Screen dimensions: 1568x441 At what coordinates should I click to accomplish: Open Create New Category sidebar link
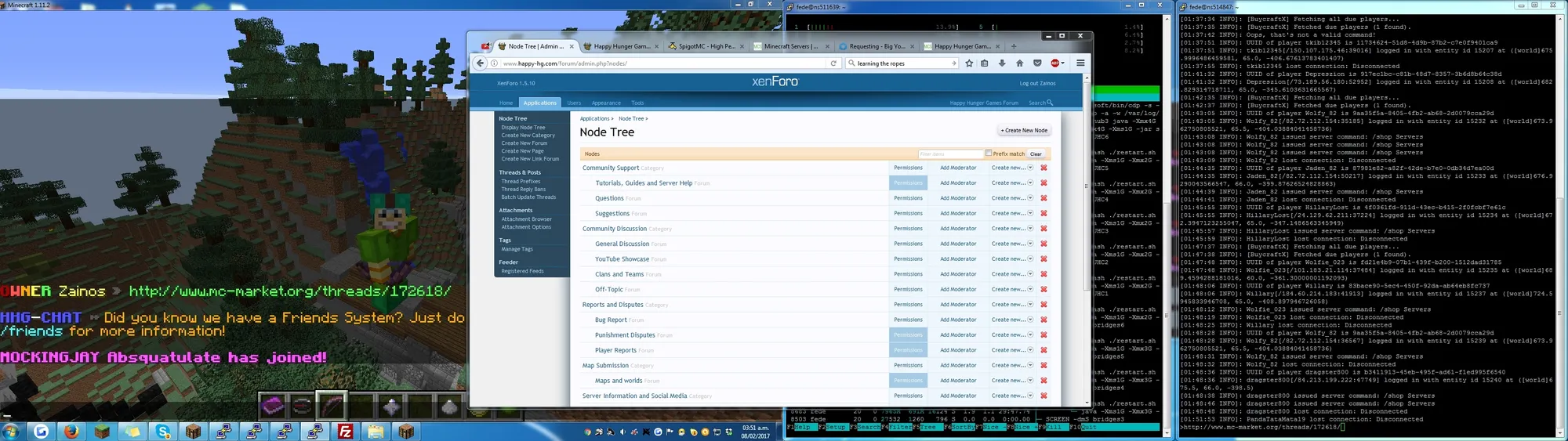coord(528,136)
